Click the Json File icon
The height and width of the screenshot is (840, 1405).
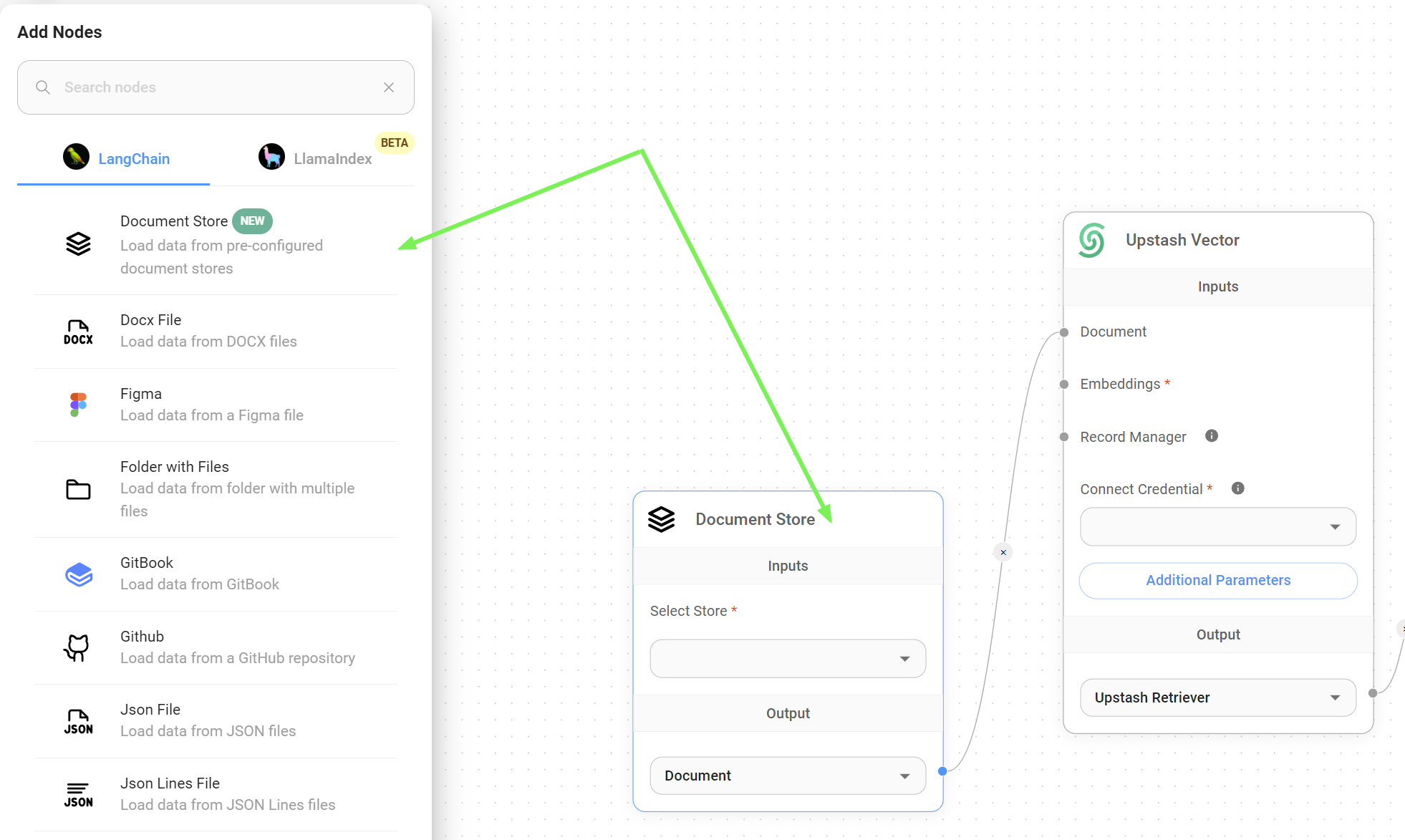coord(78,721)
